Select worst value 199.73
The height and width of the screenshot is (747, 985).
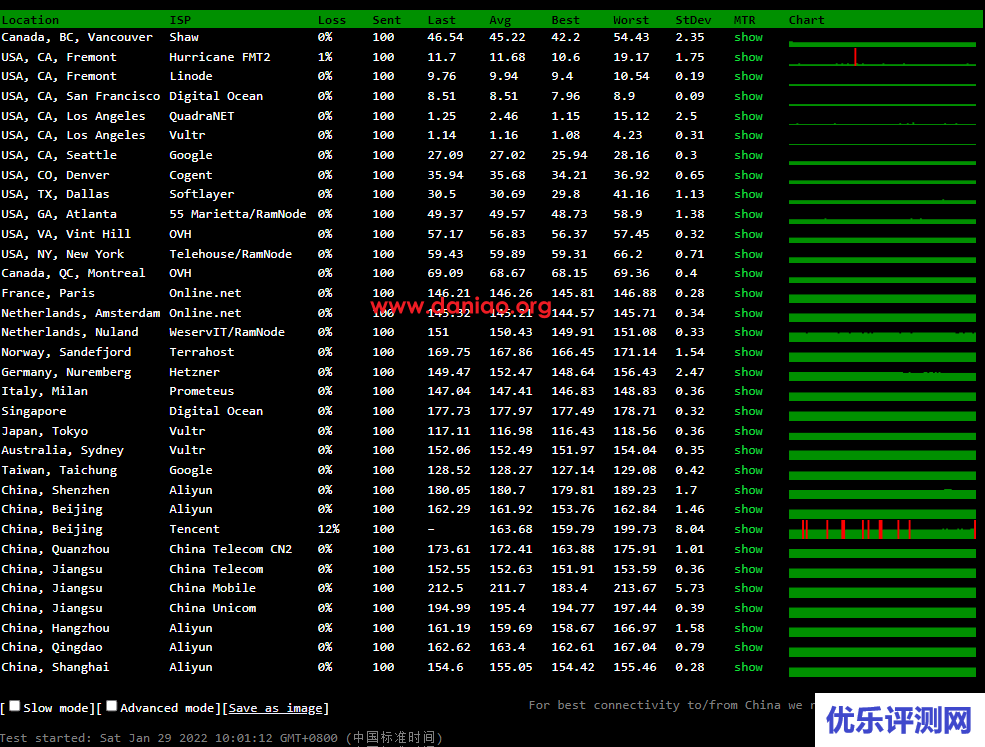pyautogui.click(x=634, y=530)
